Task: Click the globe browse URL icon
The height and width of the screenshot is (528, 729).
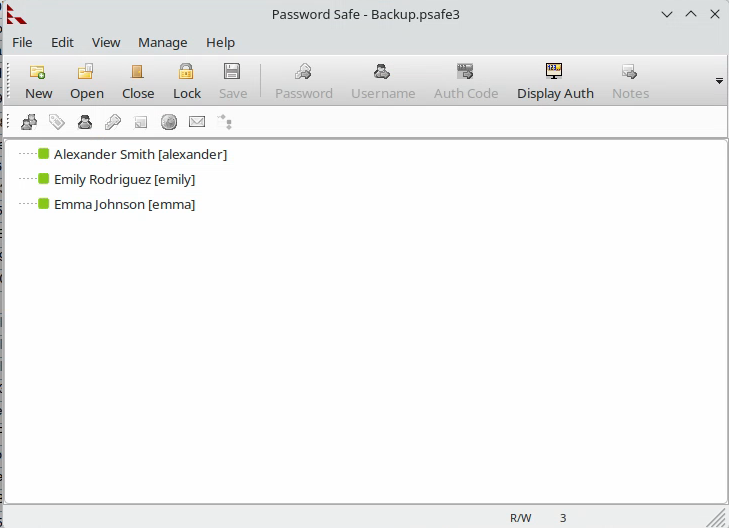Action: coord(169,122)
